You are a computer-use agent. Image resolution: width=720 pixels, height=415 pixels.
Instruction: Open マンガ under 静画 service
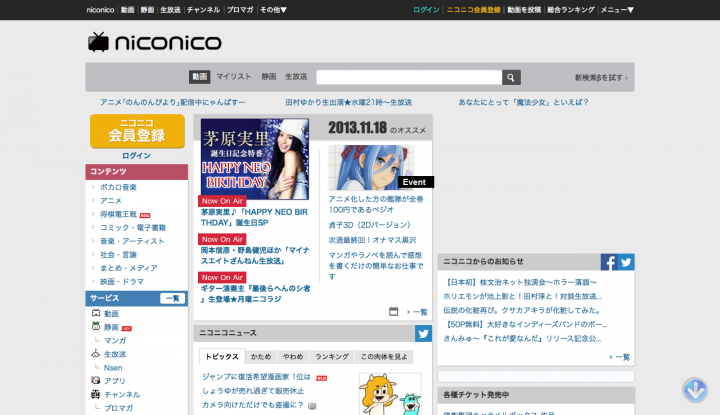[115, 340]
